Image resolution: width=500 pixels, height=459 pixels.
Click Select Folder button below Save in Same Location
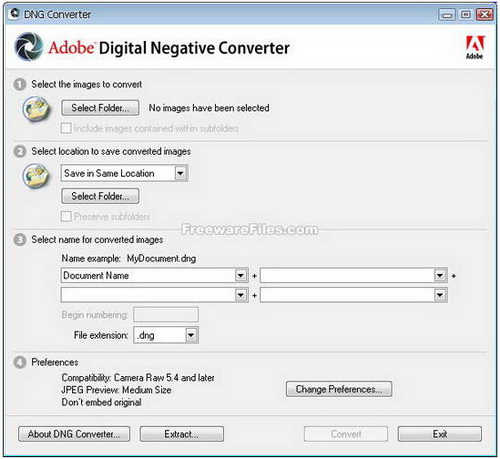click(x=100, y=196)
